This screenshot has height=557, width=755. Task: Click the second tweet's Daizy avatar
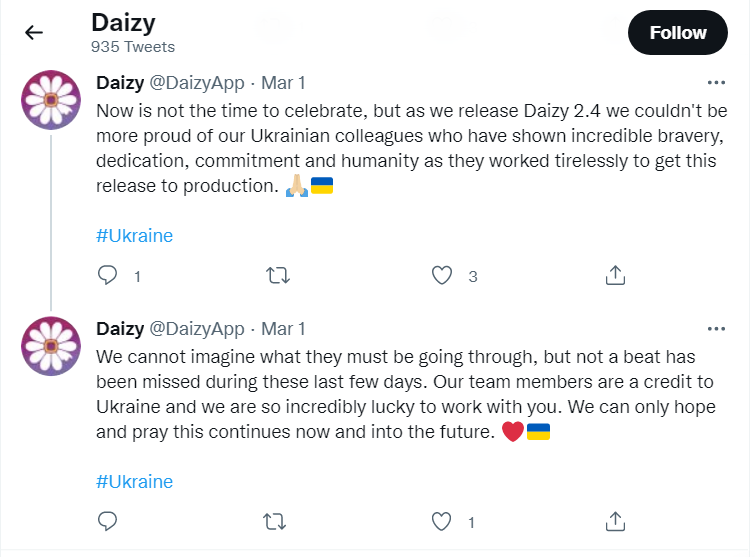pos(50,346)
